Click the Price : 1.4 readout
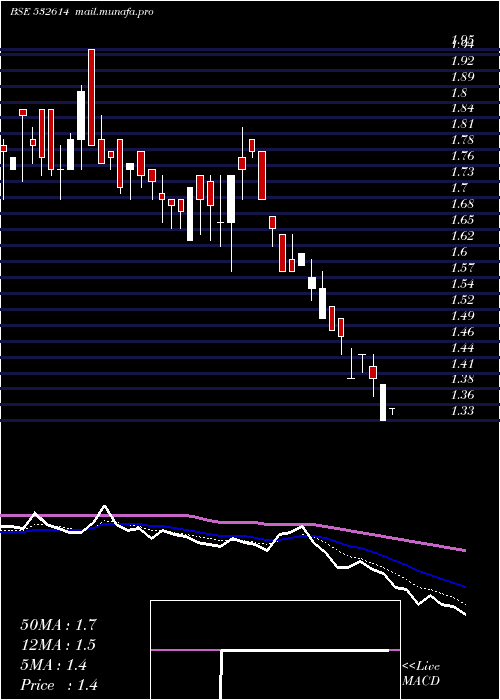 pos(59,685)
